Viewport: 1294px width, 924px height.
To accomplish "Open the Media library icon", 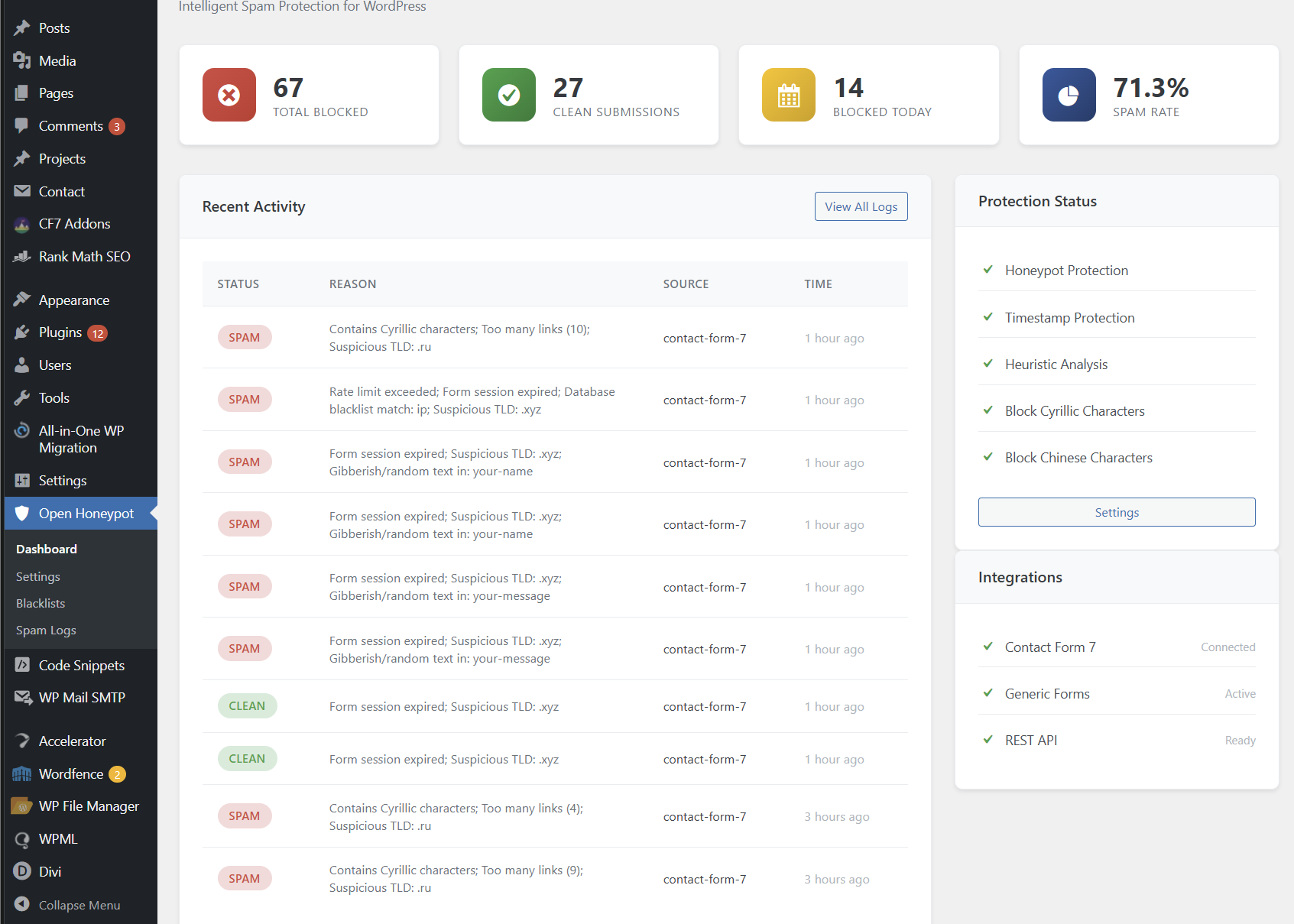I will 22,60.
